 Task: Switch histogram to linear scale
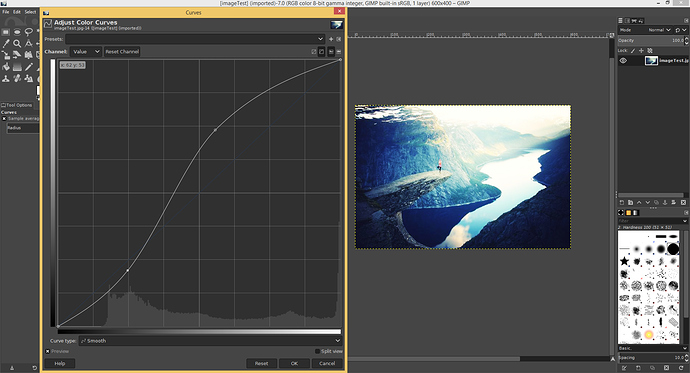(x=331, y=51)
